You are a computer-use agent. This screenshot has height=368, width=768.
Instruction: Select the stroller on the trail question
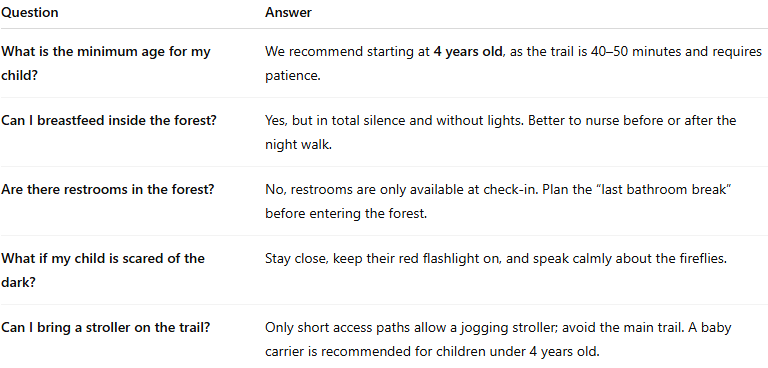105,327
